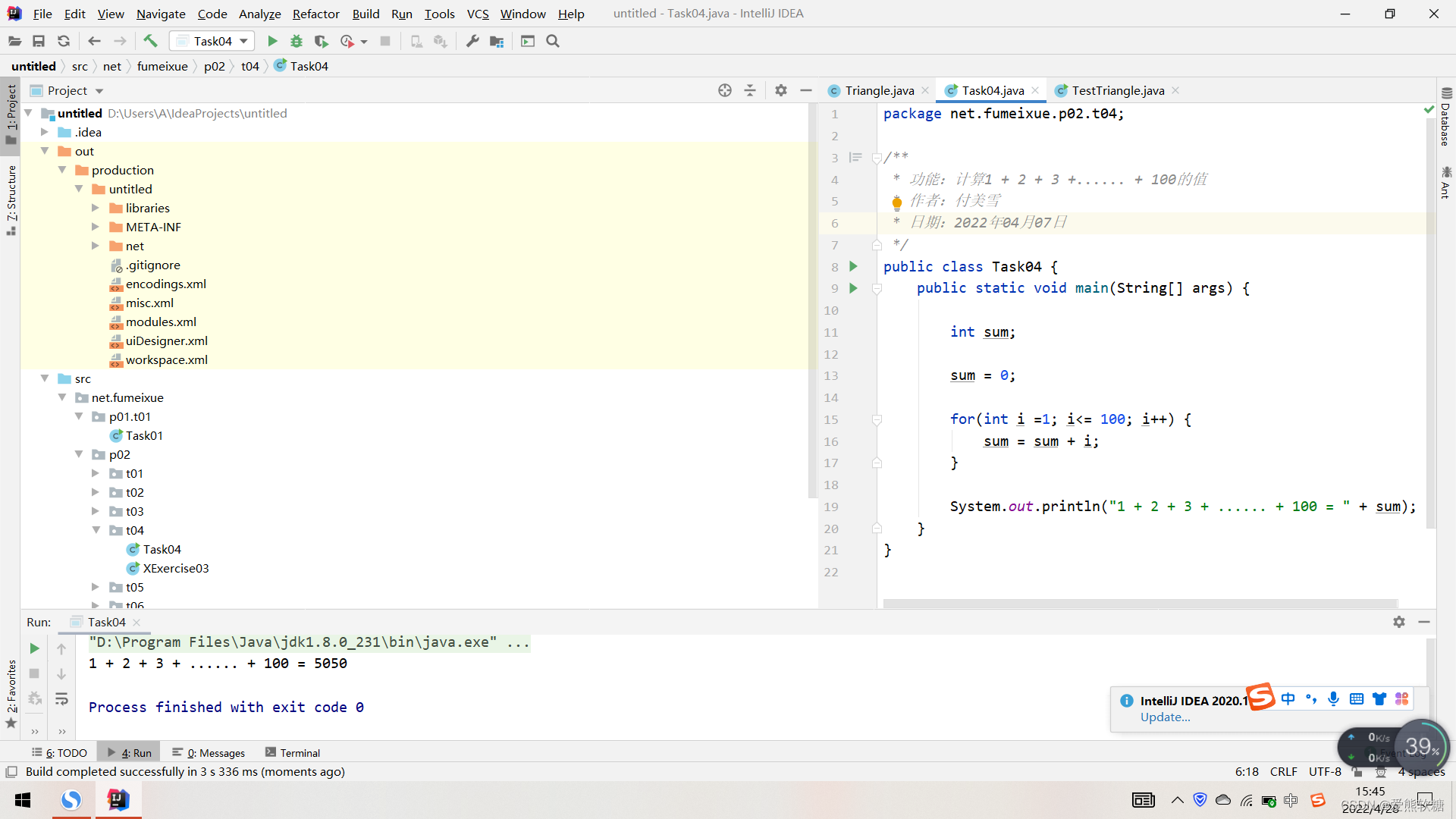Switch to Triangle.java editor tab
Image resolution: width=1456 pixels, height=819 pixels.
coord(879,90)
